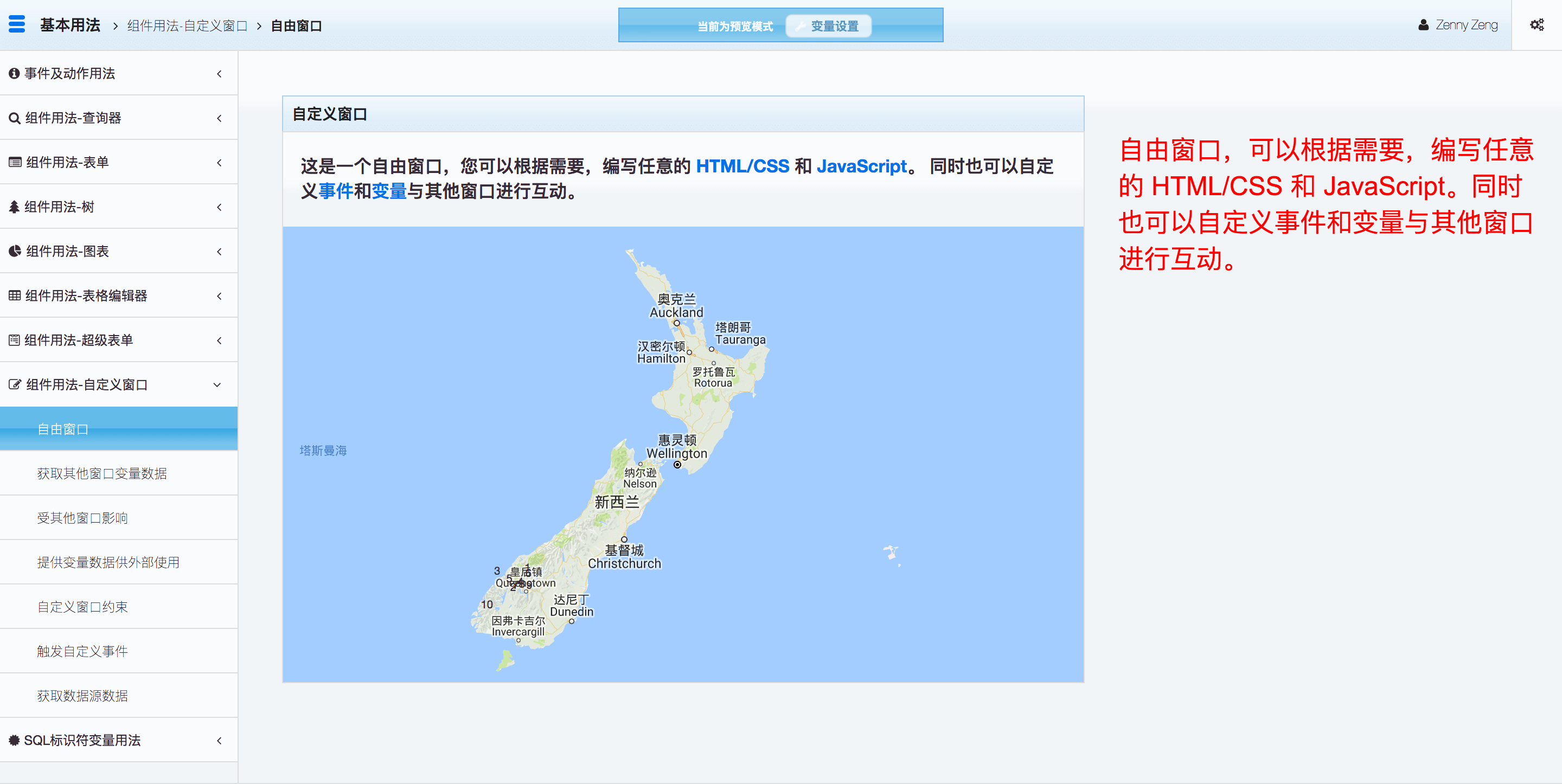Click the table icon for 组件用法-表格编辑器
This screenshot has height=784, width=1562.
point(15,296)
